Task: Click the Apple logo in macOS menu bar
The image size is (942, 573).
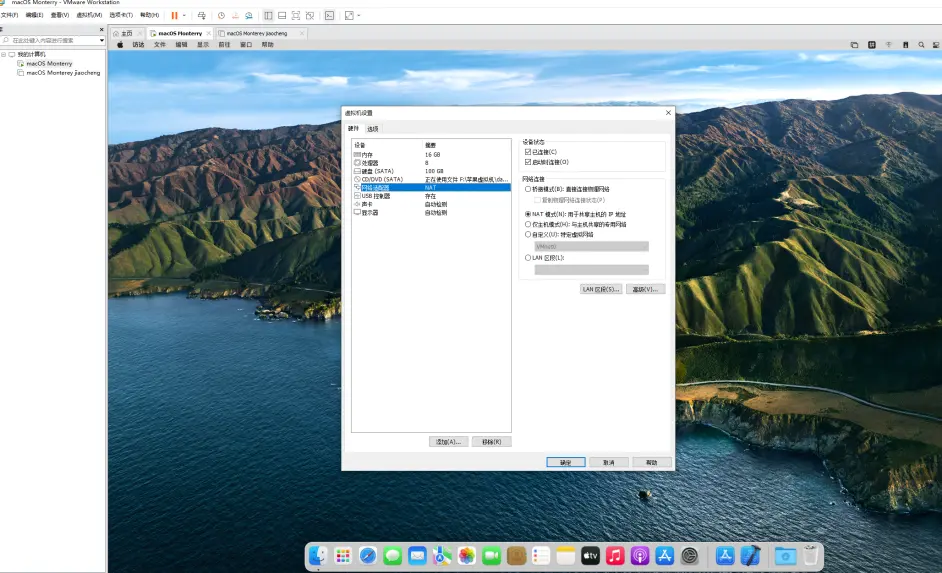Action: [x=120, y=45]
